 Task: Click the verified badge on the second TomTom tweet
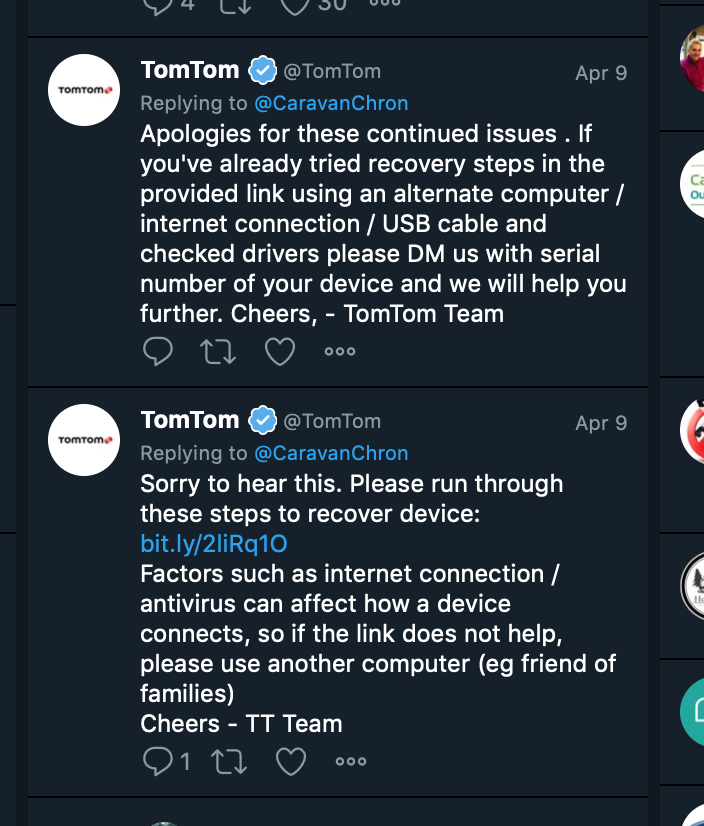coord(263,420)
